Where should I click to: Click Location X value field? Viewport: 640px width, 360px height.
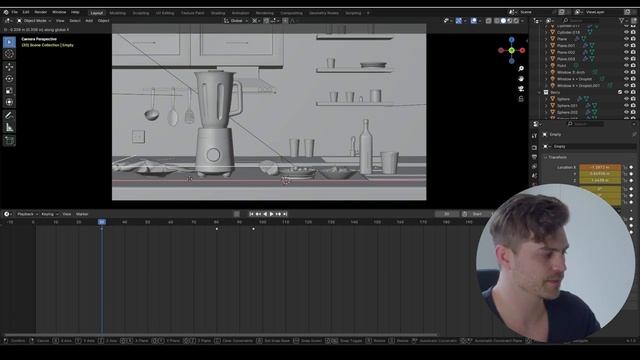click(x=600, y=167)
